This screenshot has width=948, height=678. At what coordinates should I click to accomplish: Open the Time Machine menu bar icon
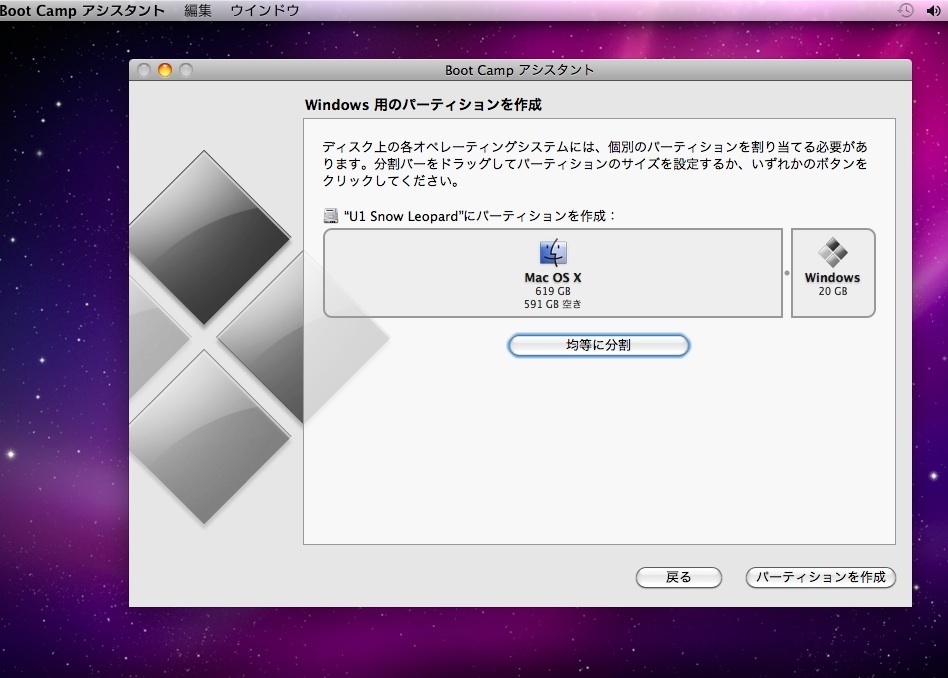coord(905,10)
